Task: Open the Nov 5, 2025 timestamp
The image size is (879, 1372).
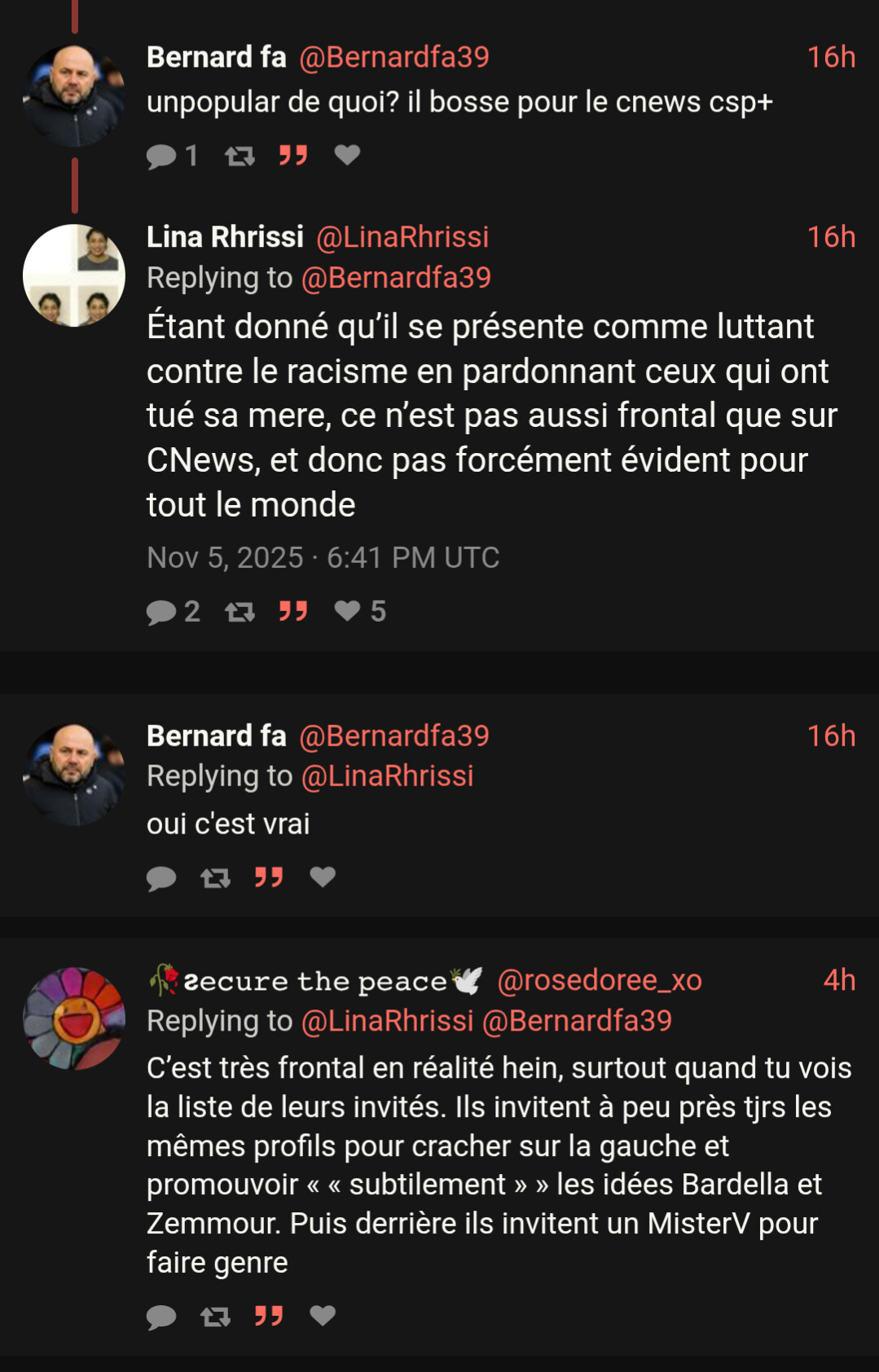Action: pos(323,557)
